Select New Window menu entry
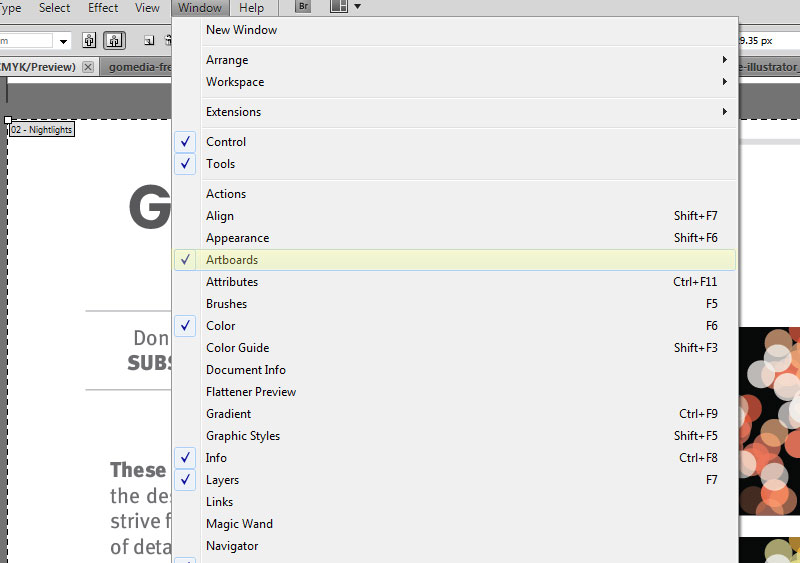The height and width of the screenshot is (563, 800). pos(241,30)
